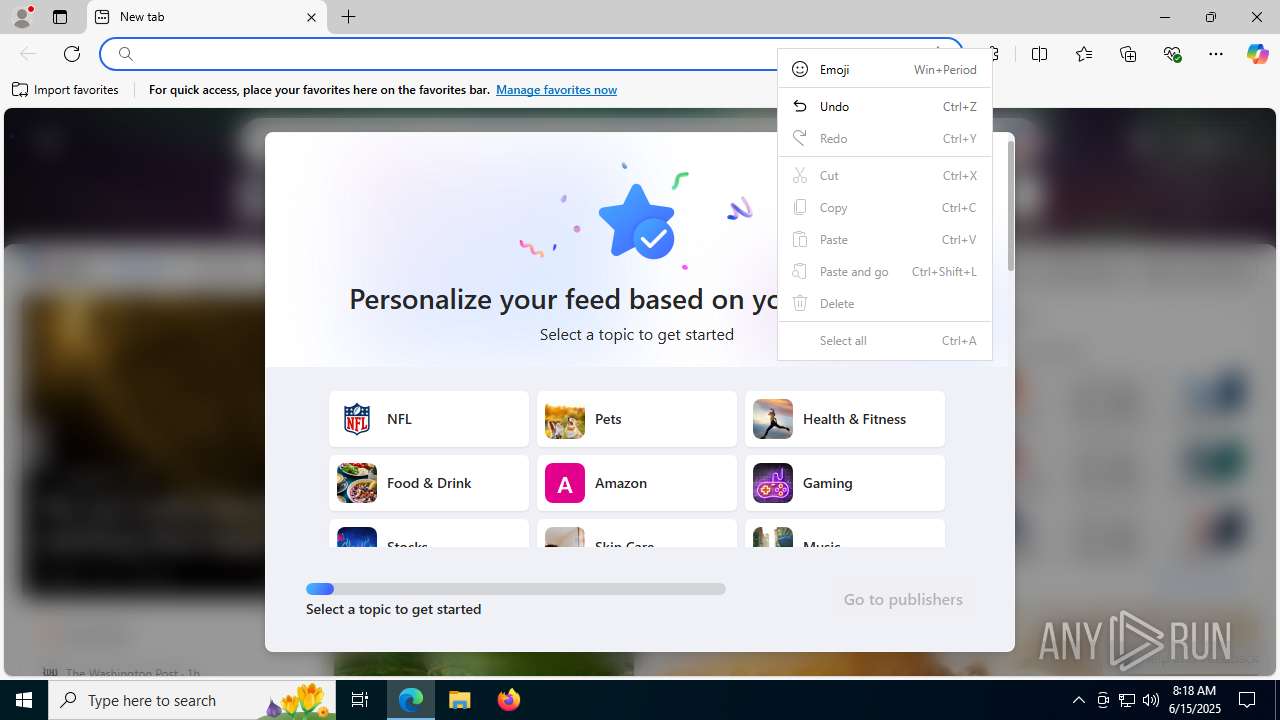Viewport: 1280px width, 720px height.
Task: Click Microsoft Edge taskbar icon
Action: pyautogui.click(x=412, y=700)
